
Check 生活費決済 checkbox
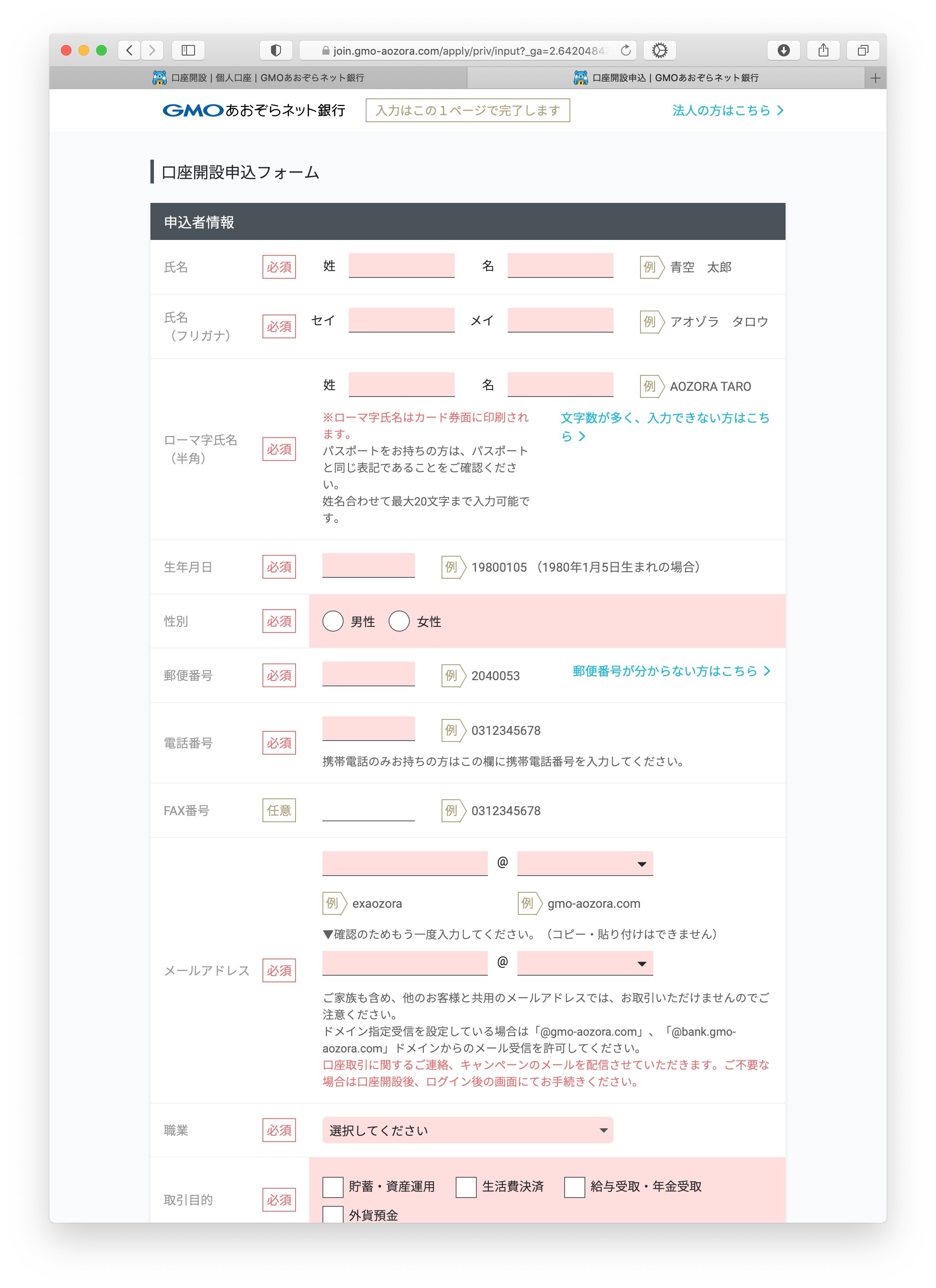(x=466, y=1187)
